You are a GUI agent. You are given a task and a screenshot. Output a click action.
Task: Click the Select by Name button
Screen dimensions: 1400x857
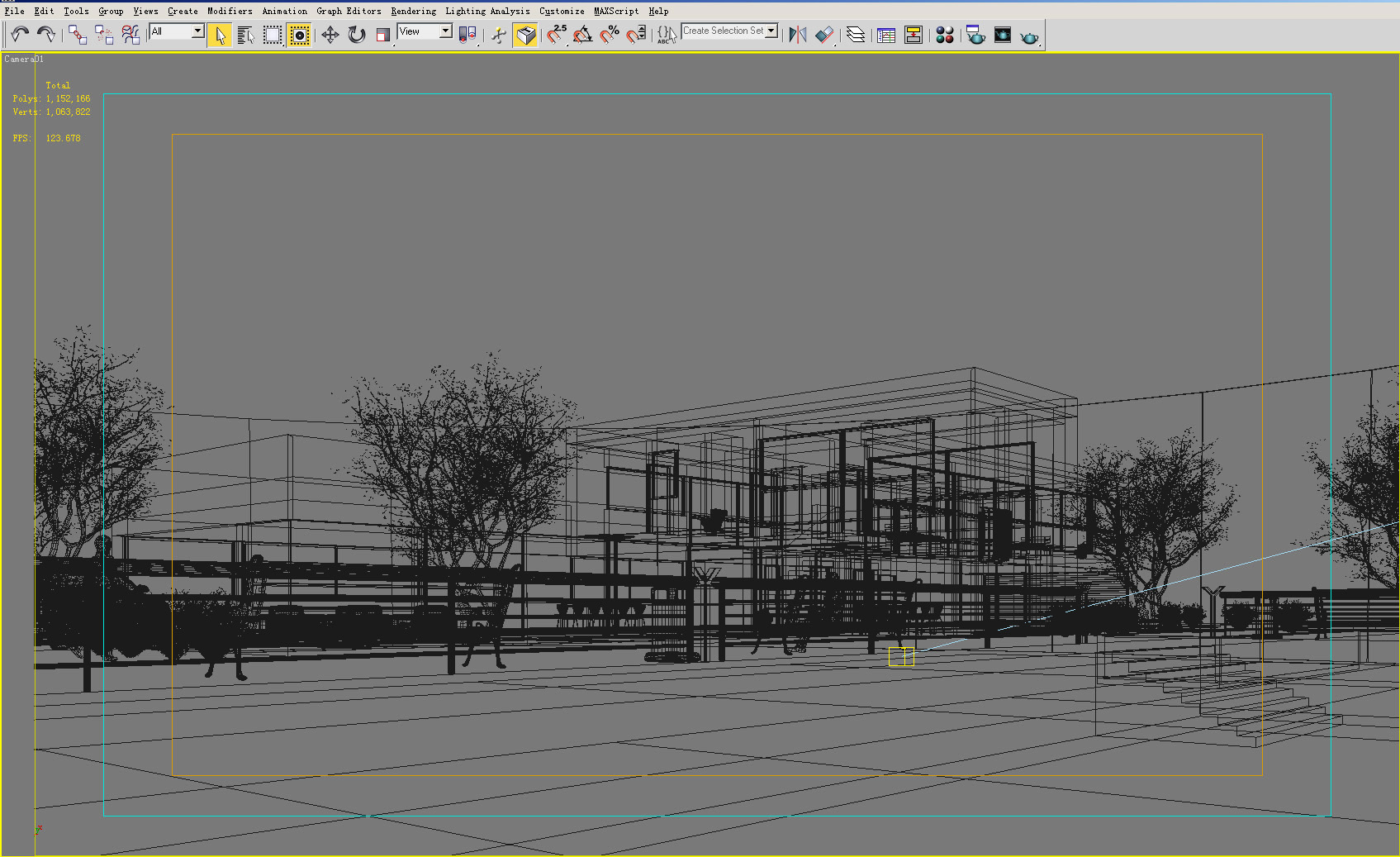click(246, 35)
